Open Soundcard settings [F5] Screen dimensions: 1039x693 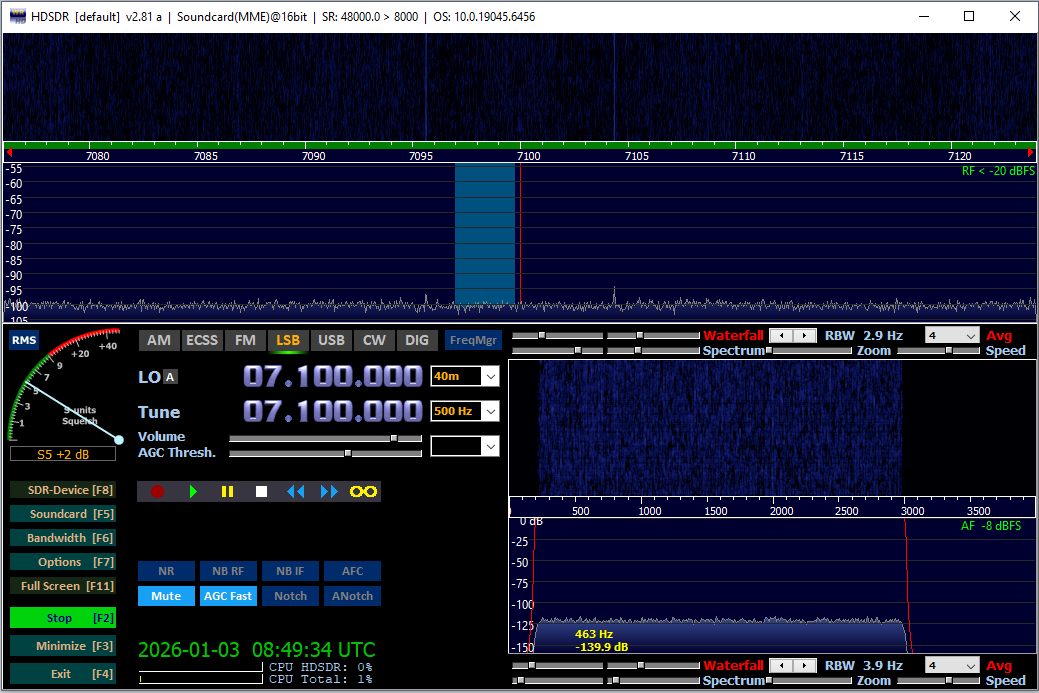coord(62,514)
